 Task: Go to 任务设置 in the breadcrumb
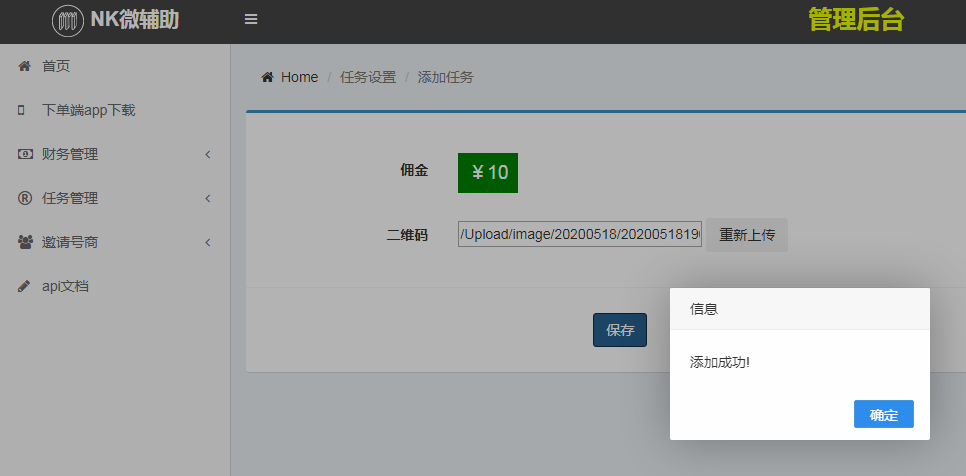coord(368,77)
